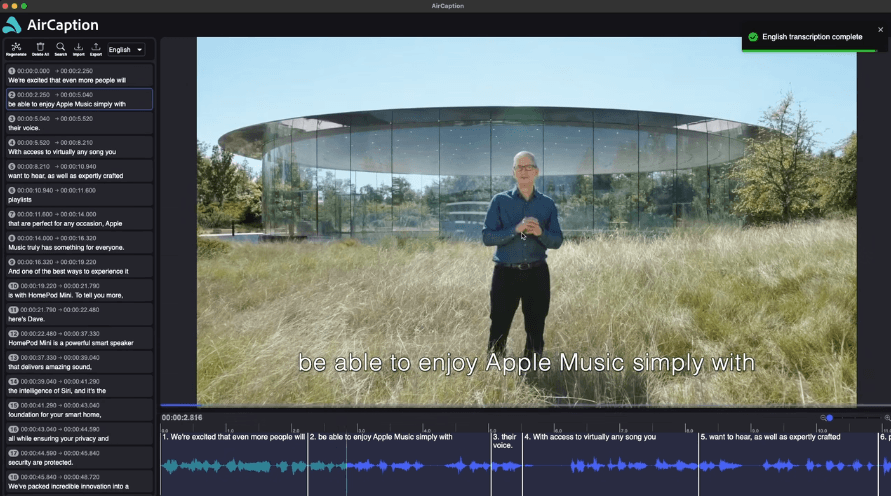Click the green checkmark notification icon
This screenshot has height=496, width=891.
[753, 37]
